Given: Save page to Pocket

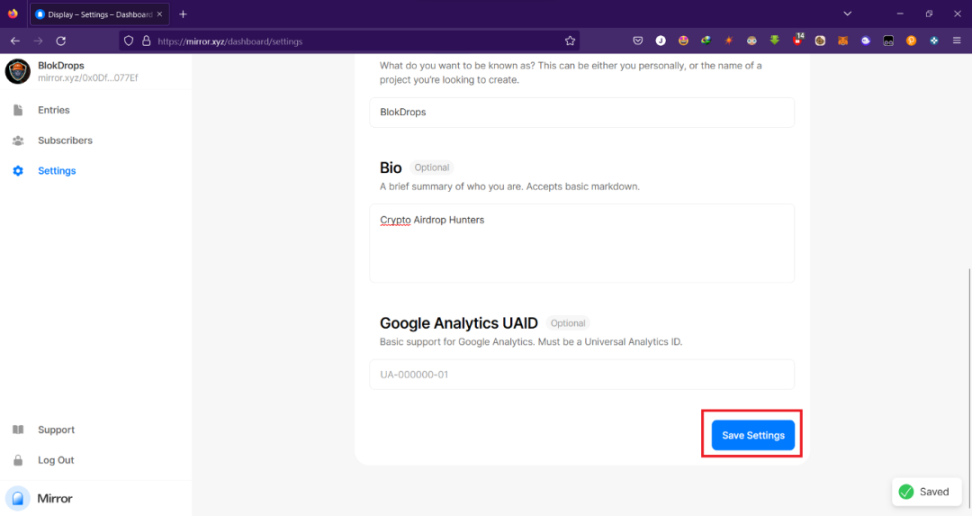Looking at the screenshot, I should (x=638, y=41).
